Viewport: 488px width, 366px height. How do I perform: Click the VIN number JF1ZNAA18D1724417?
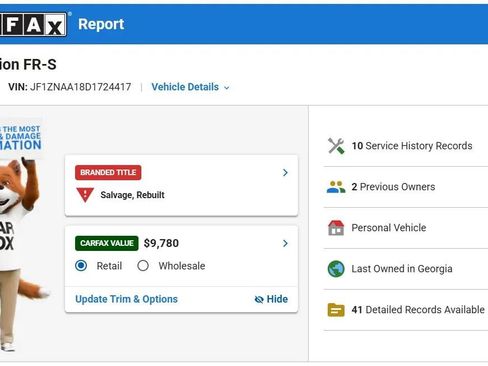[80, 87]
